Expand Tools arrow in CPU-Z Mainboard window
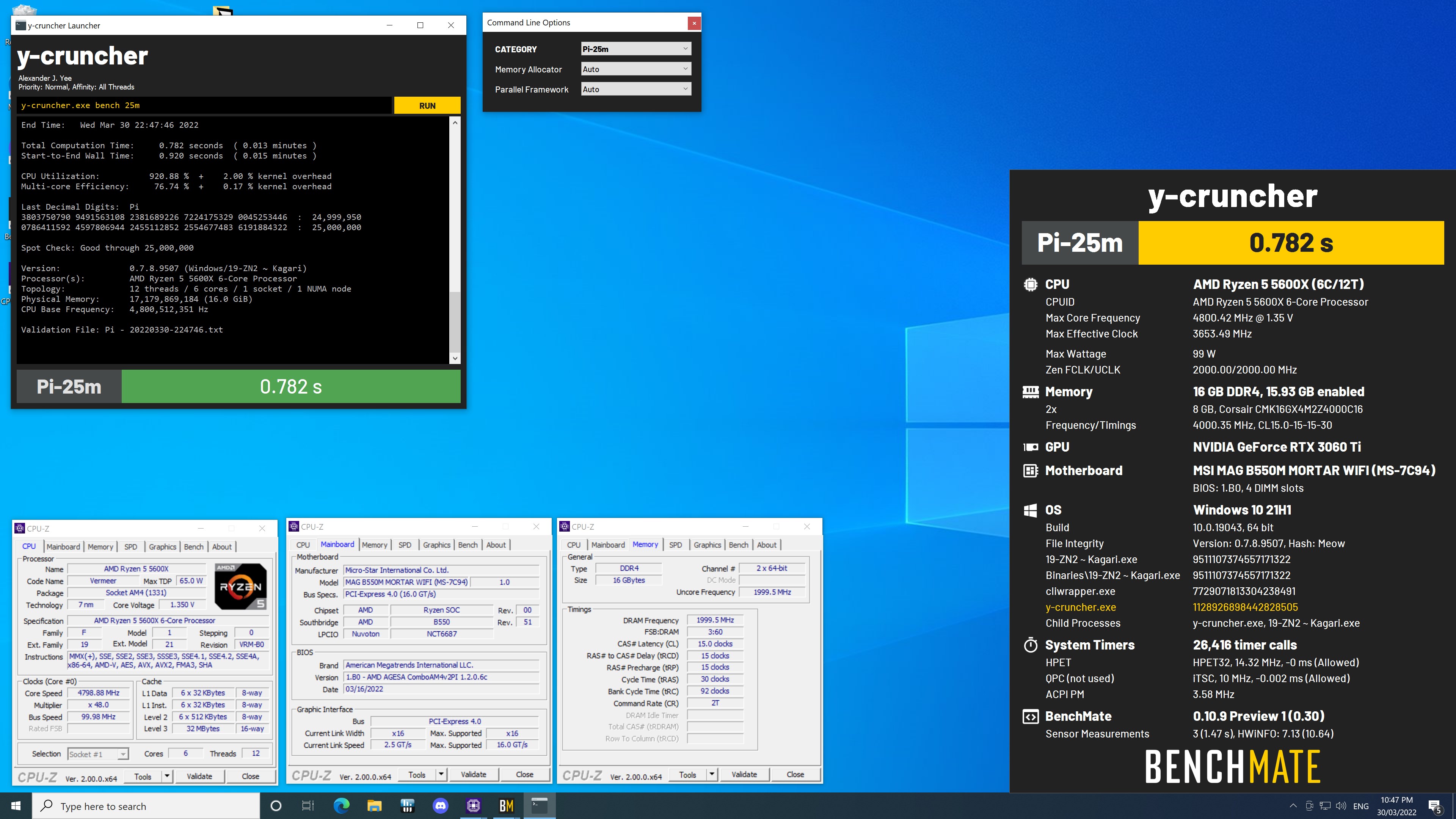Screen dimensions: 1456x819 (x=441, y=774)
